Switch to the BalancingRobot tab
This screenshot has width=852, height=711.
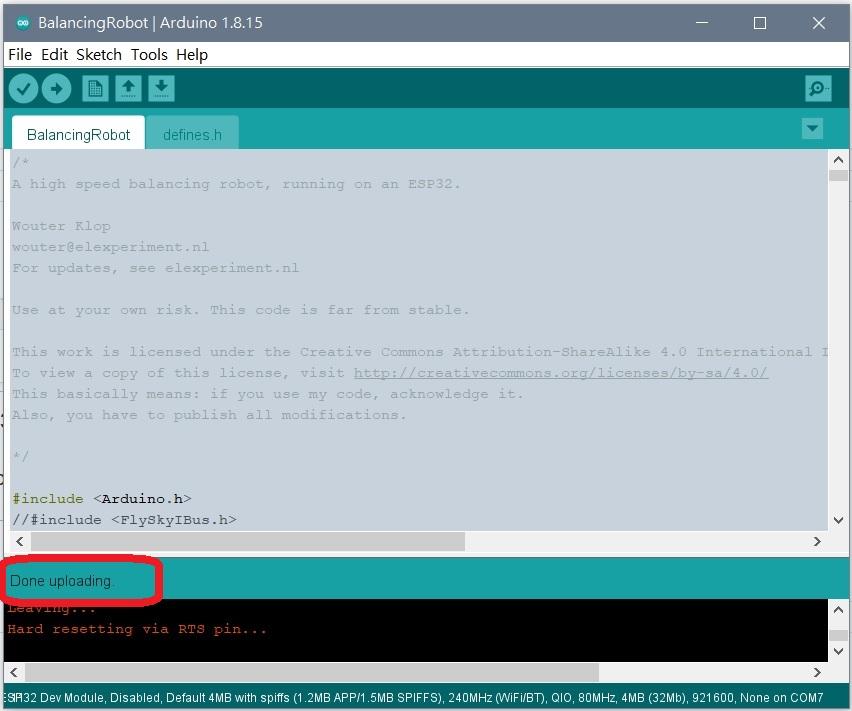pyautogui.click(x=78, y=134)
